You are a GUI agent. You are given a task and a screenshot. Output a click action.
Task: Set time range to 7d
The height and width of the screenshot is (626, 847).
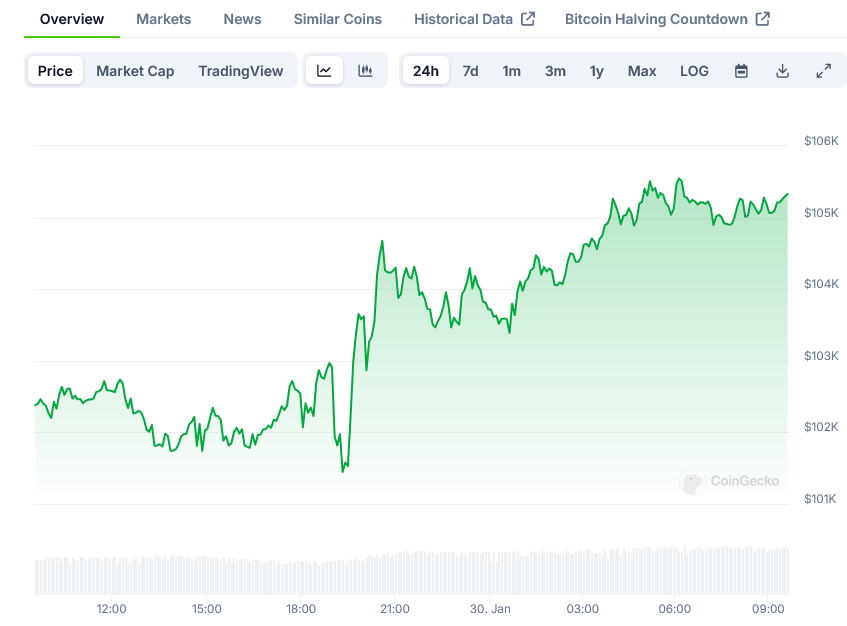(470, 71)
